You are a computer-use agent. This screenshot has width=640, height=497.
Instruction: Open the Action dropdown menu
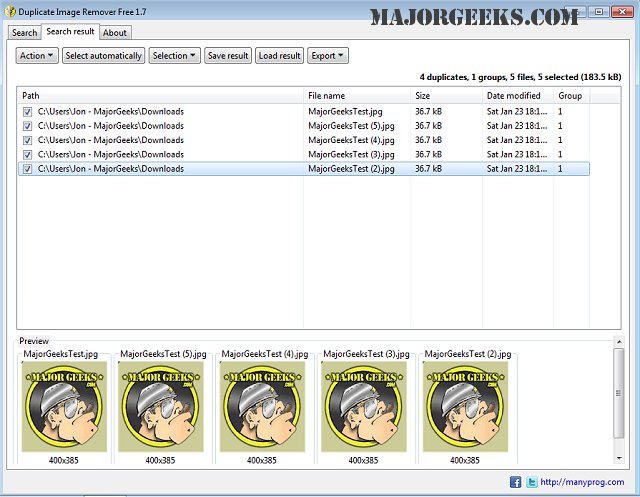click(x=37, y=55)
